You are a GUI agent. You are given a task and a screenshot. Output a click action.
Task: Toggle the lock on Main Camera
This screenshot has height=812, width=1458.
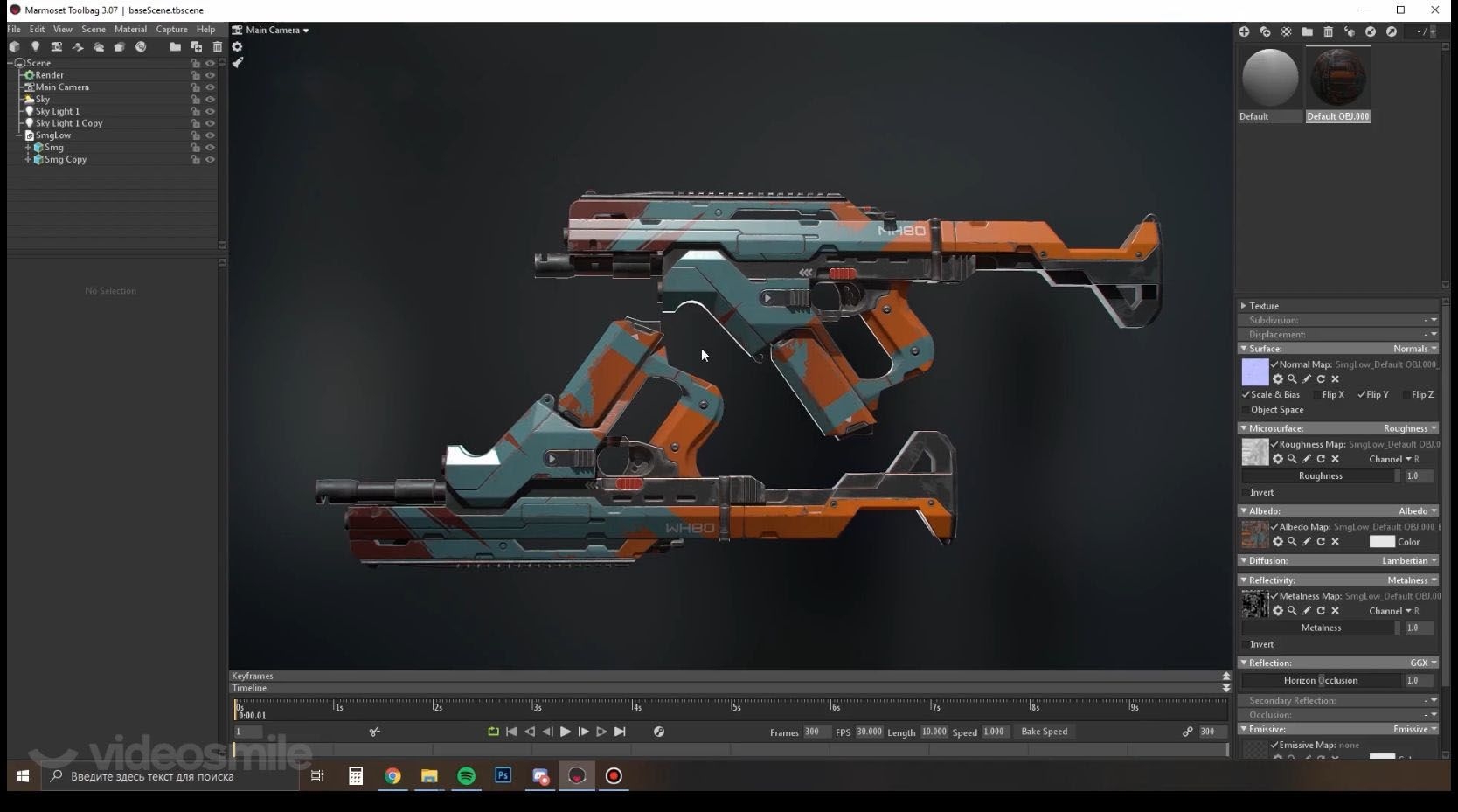pyautogui.click(x=196, y=87)
